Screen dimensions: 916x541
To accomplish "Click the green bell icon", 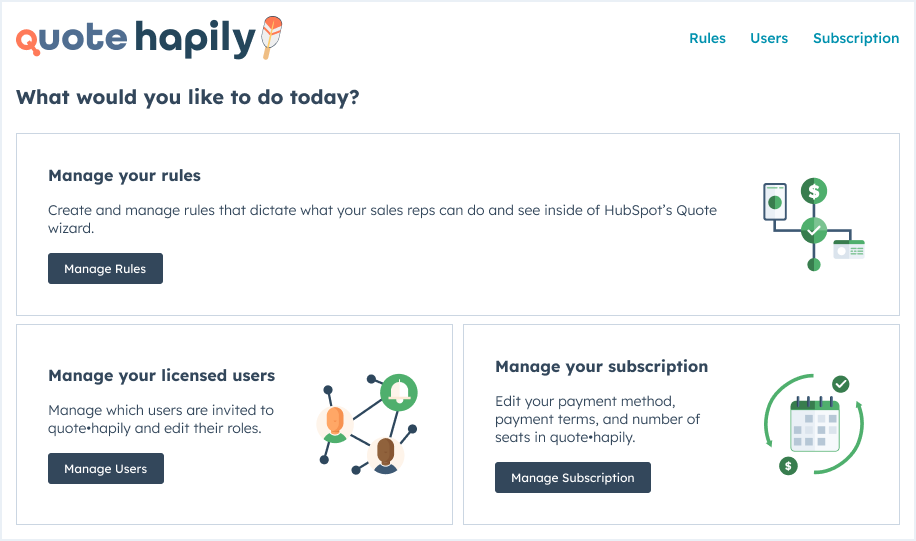I will click(399, 392).
